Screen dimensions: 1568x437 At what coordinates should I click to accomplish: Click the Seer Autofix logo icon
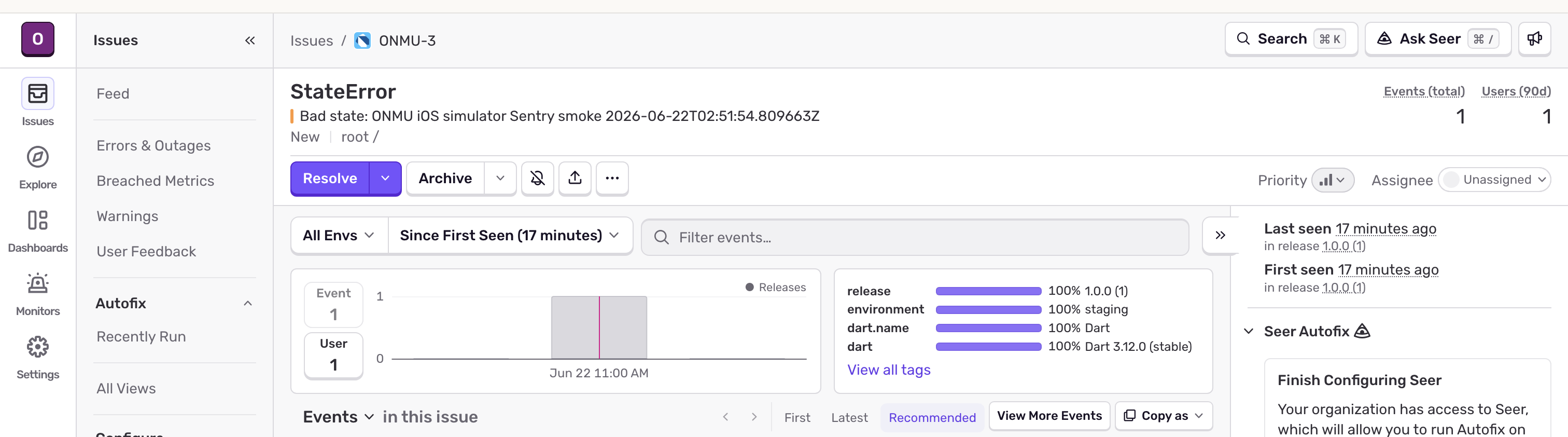(x=1362, y=331)
